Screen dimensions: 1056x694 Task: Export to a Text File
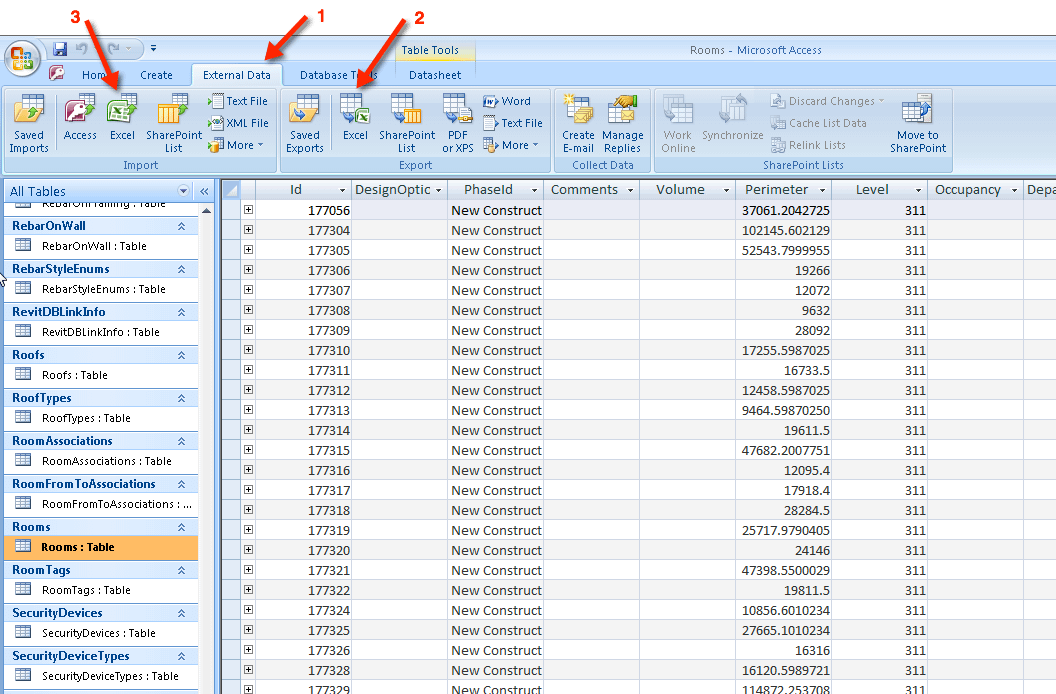pos(513,123)
